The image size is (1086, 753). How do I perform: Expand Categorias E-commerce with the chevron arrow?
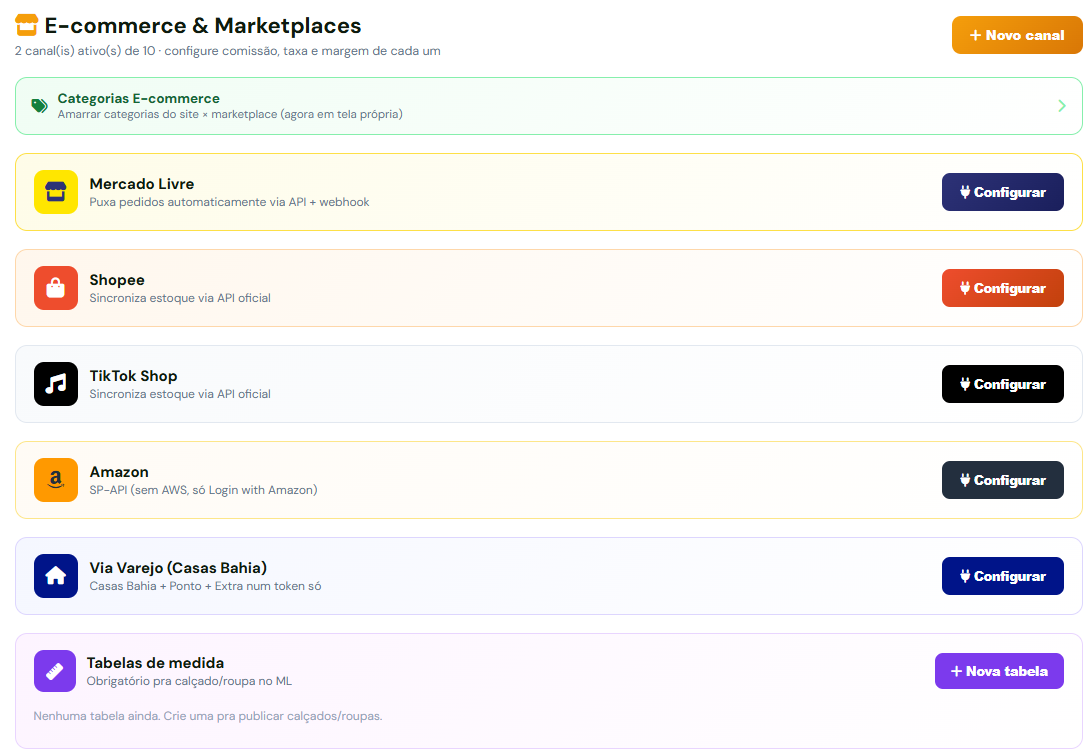tap(1062, 105)
